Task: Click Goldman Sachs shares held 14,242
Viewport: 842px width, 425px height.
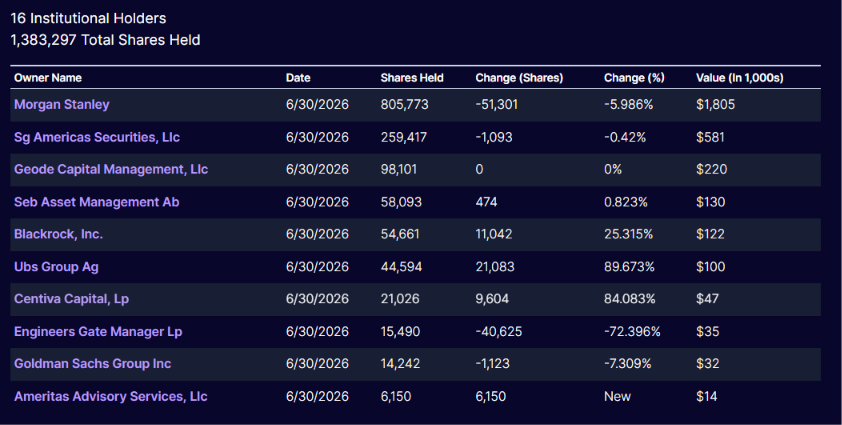Action: pyautogui.click(x=400, y=364)
